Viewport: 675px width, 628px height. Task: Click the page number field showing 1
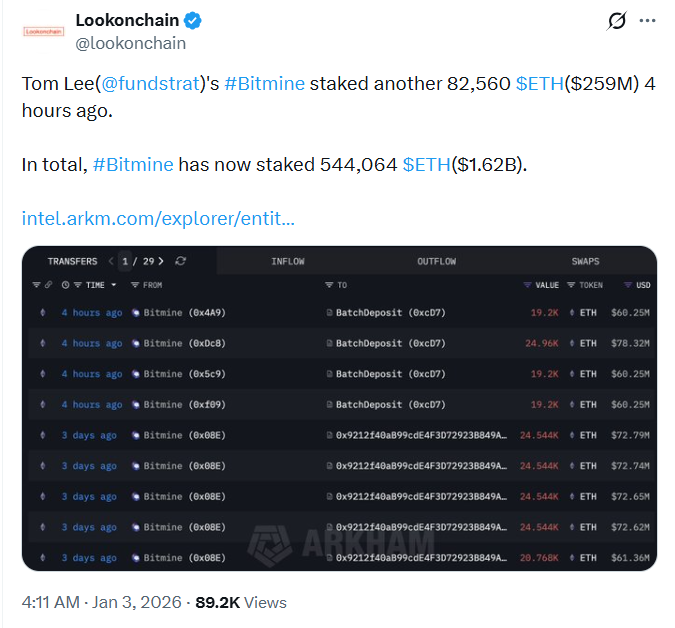point(125,261)
